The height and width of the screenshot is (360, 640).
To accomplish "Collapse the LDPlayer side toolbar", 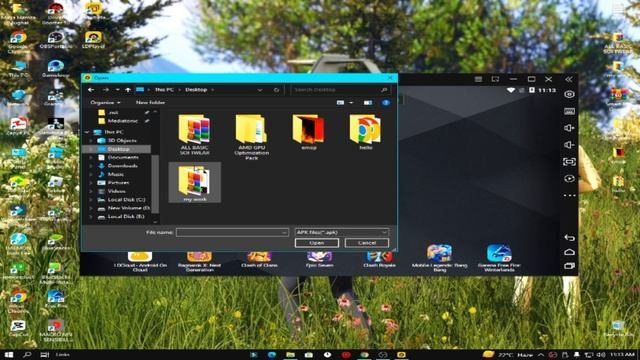I will 569,79.
